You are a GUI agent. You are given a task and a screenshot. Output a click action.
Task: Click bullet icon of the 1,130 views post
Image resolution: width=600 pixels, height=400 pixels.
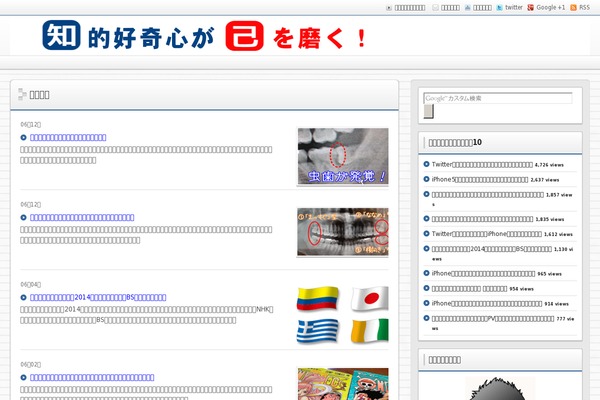coord(426,249)
